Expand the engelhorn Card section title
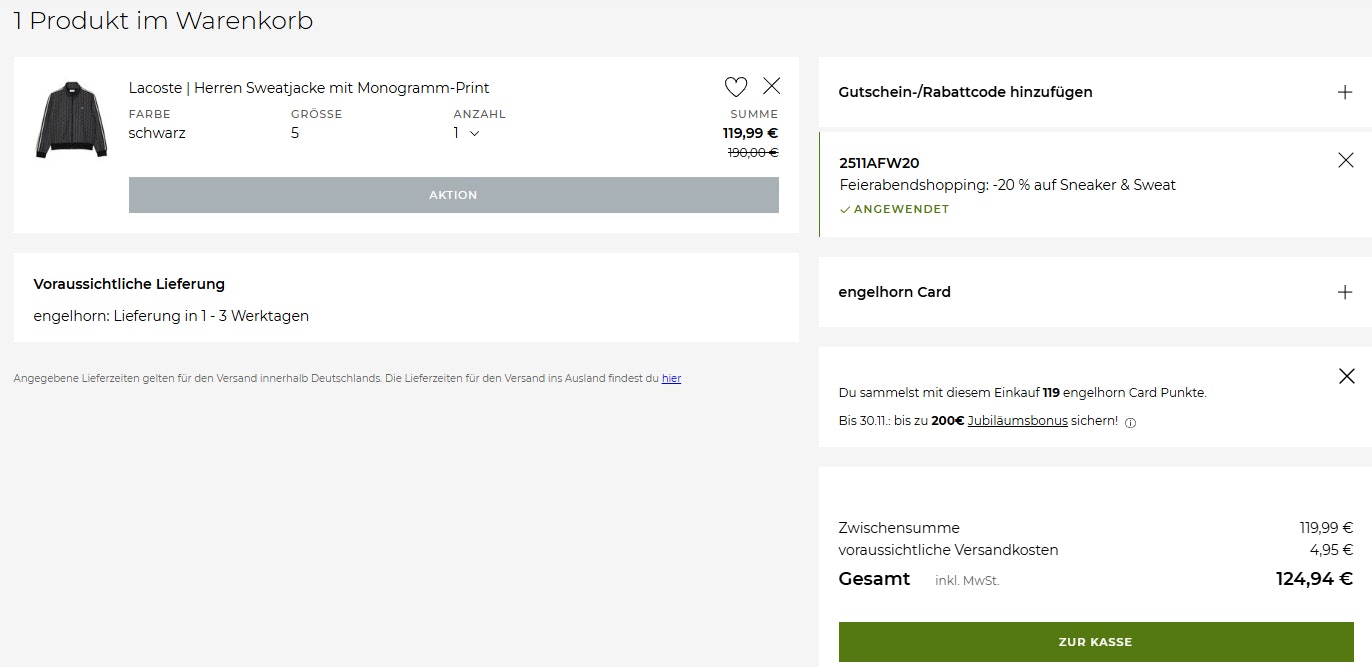The width and height of the screenshot is (1372, 667). coord(894,292)
